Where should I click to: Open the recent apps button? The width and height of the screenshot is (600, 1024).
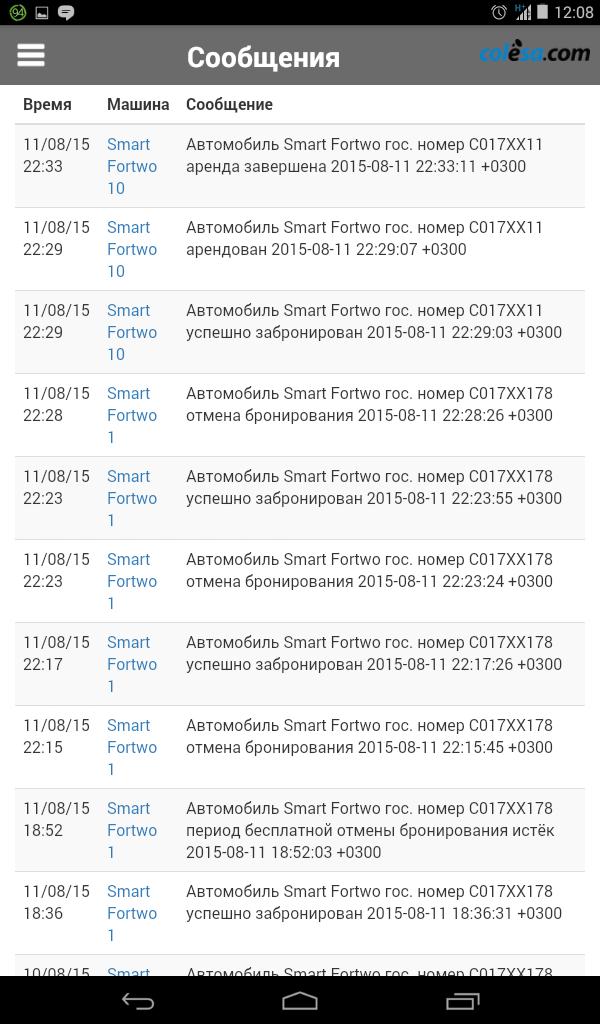[x=462, y=1000]
